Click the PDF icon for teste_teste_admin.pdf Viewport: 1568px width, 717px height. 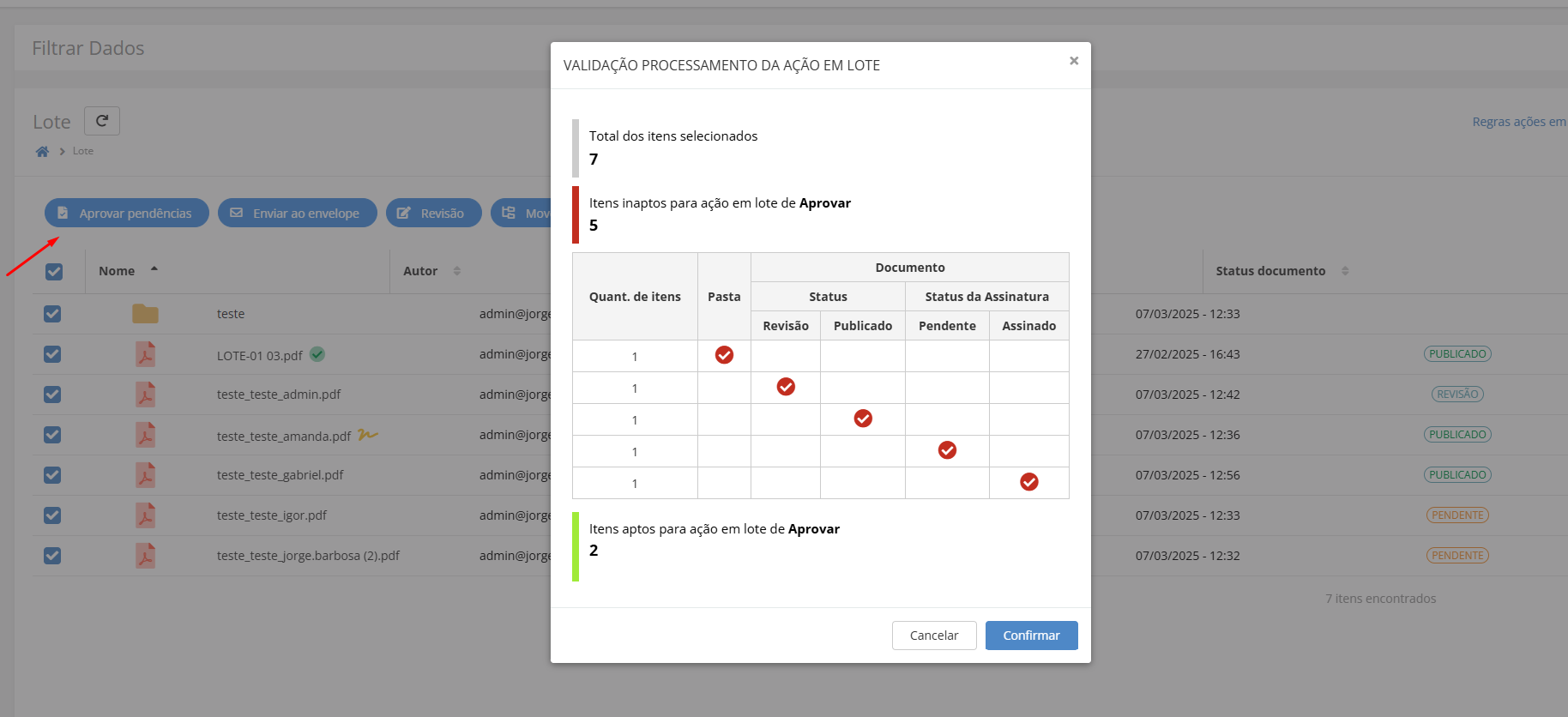(145, 395)
